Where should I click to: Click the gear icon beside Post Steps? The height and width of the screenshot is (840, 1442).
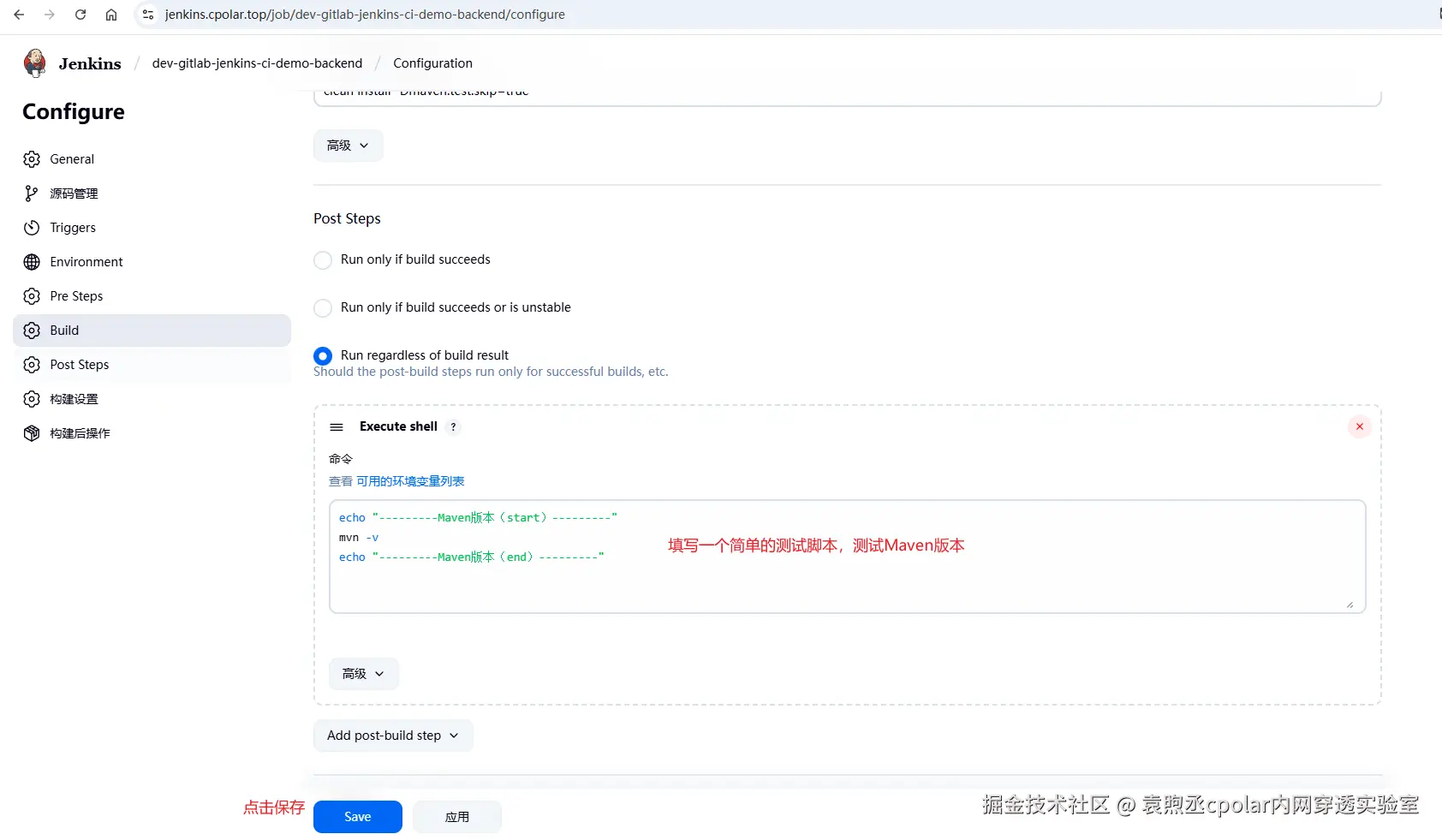[32, 365]
